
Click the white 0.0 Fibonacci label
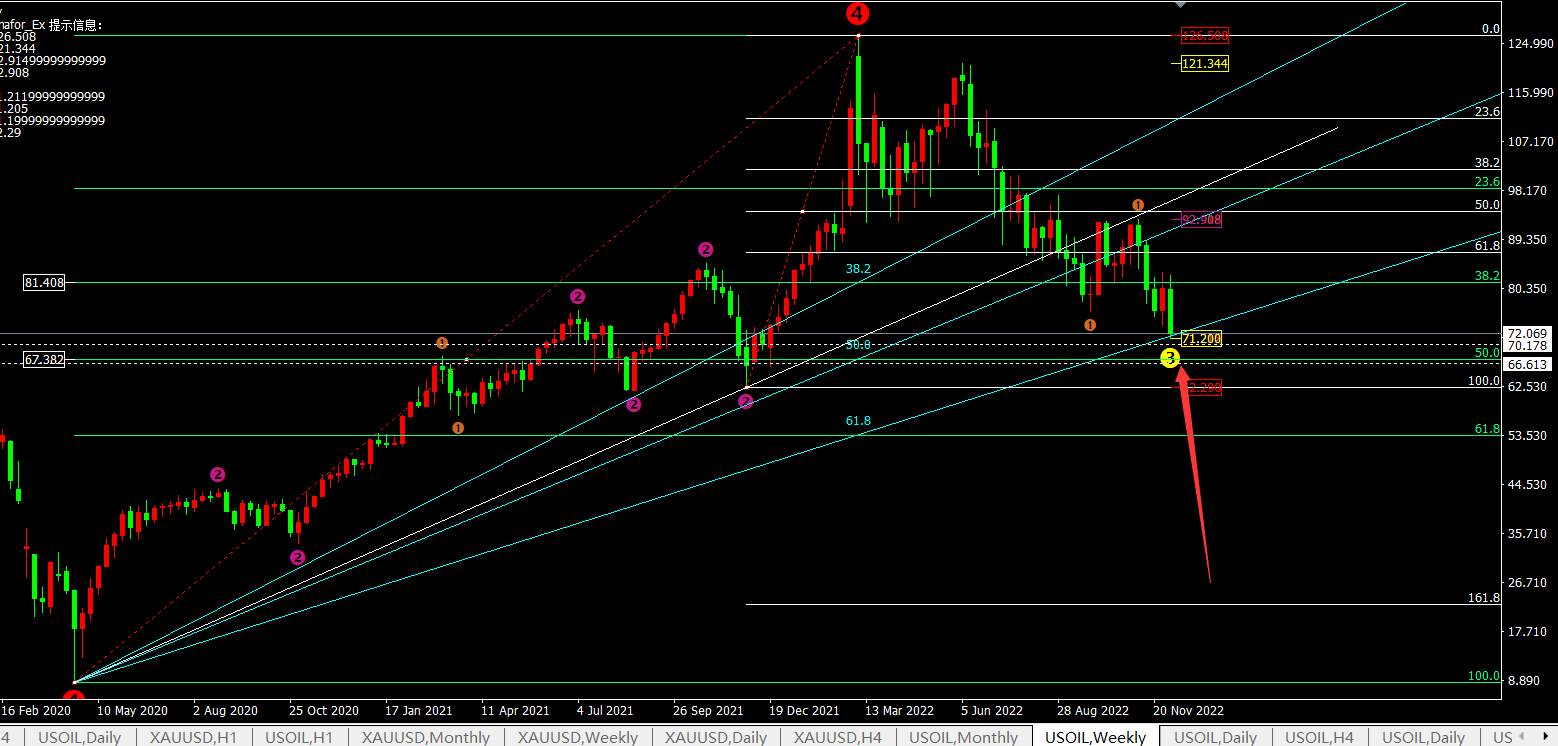[x=1490, y=29]
